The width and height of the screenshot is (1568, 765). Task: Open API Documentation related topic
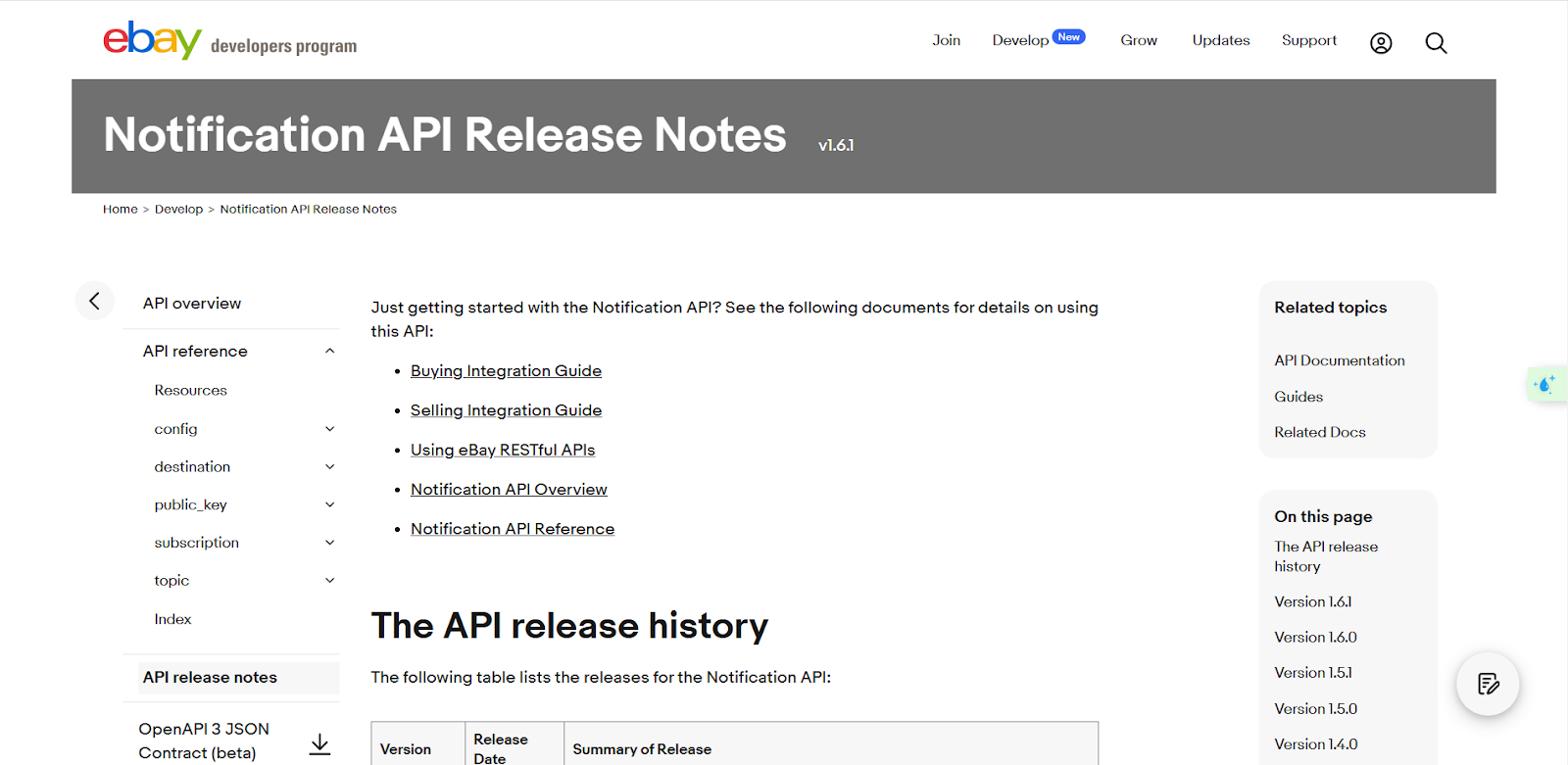[x=1340, y=360]
